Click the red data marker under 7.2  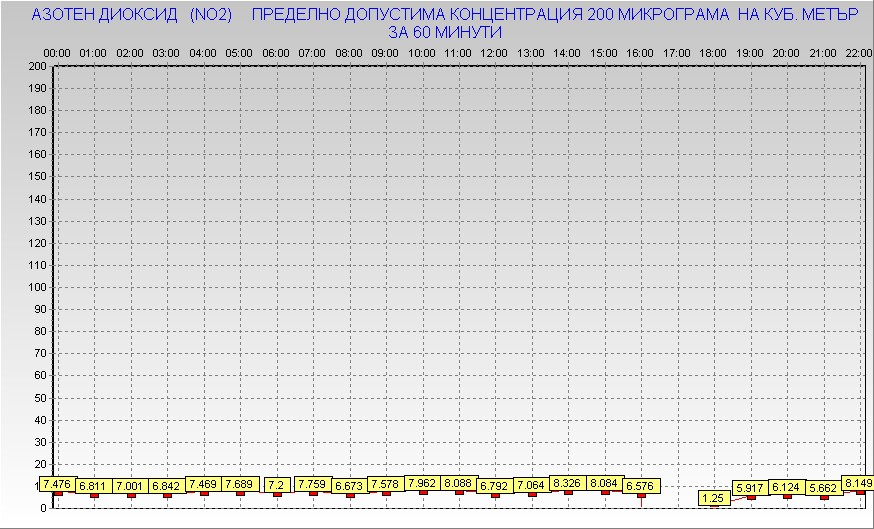tap(277, 494)
